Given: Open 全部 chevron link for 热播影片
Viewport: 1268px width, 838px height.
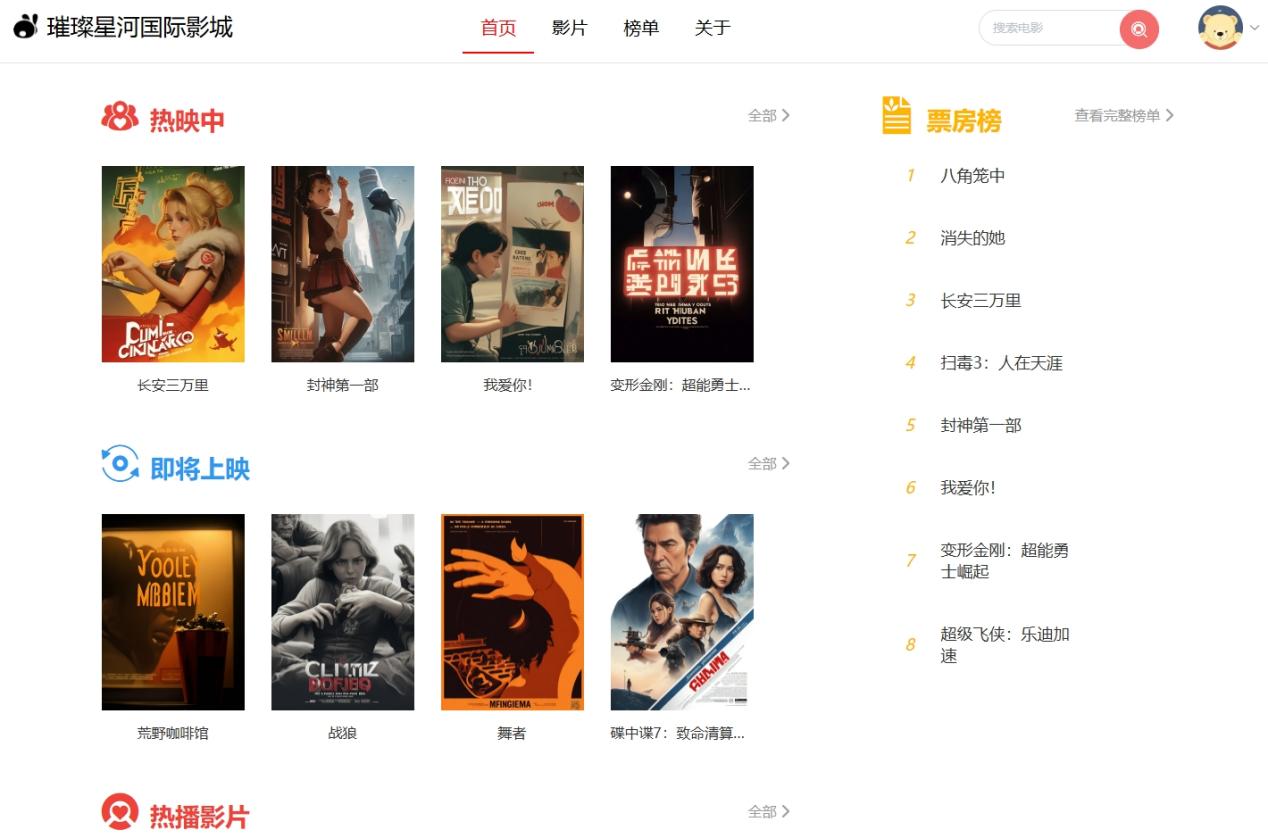Looking at the screenshot, I should (x=769, y=812).
